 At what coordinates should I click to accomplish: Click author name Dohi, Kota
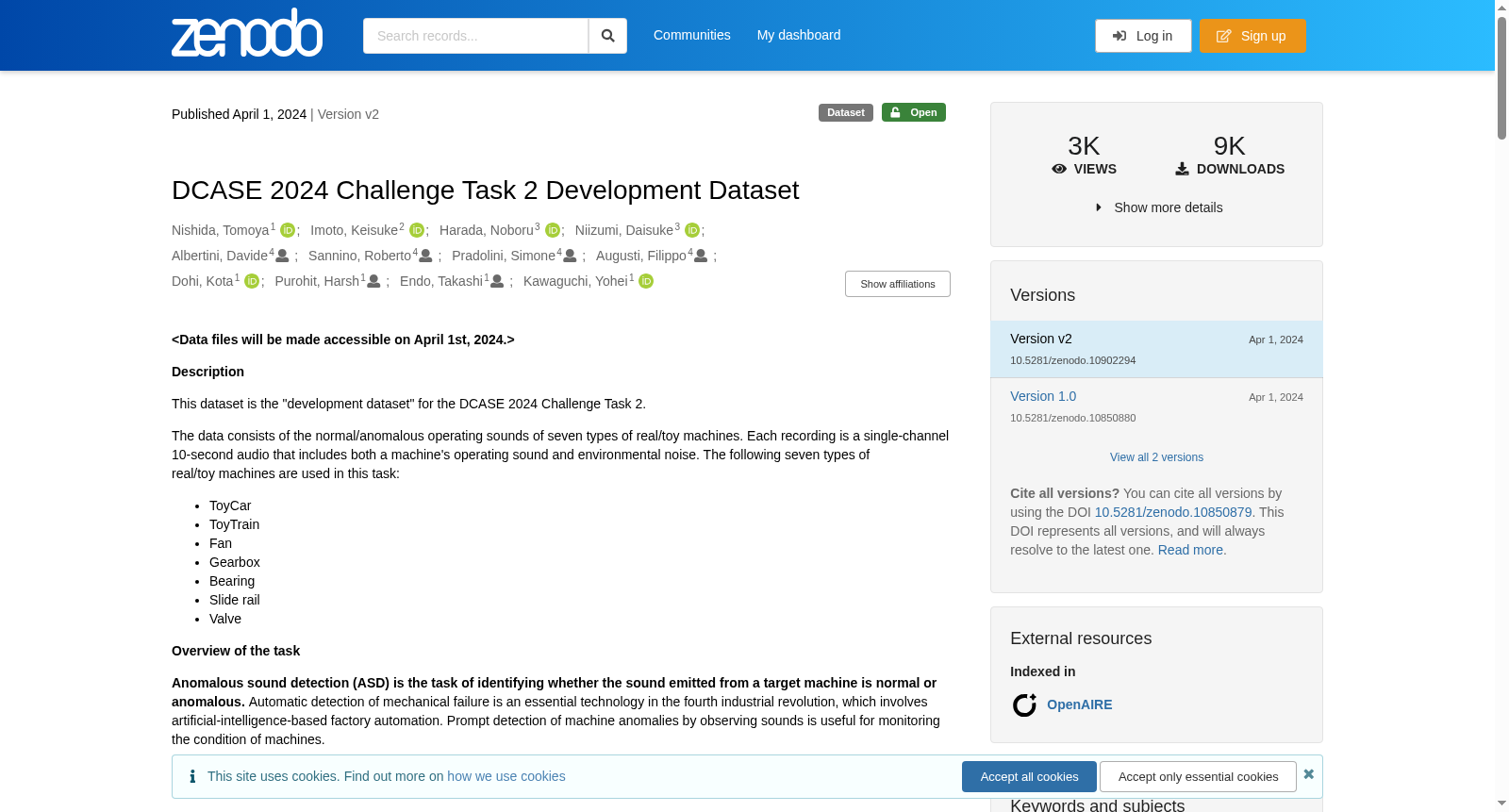[x=203, y=281]
